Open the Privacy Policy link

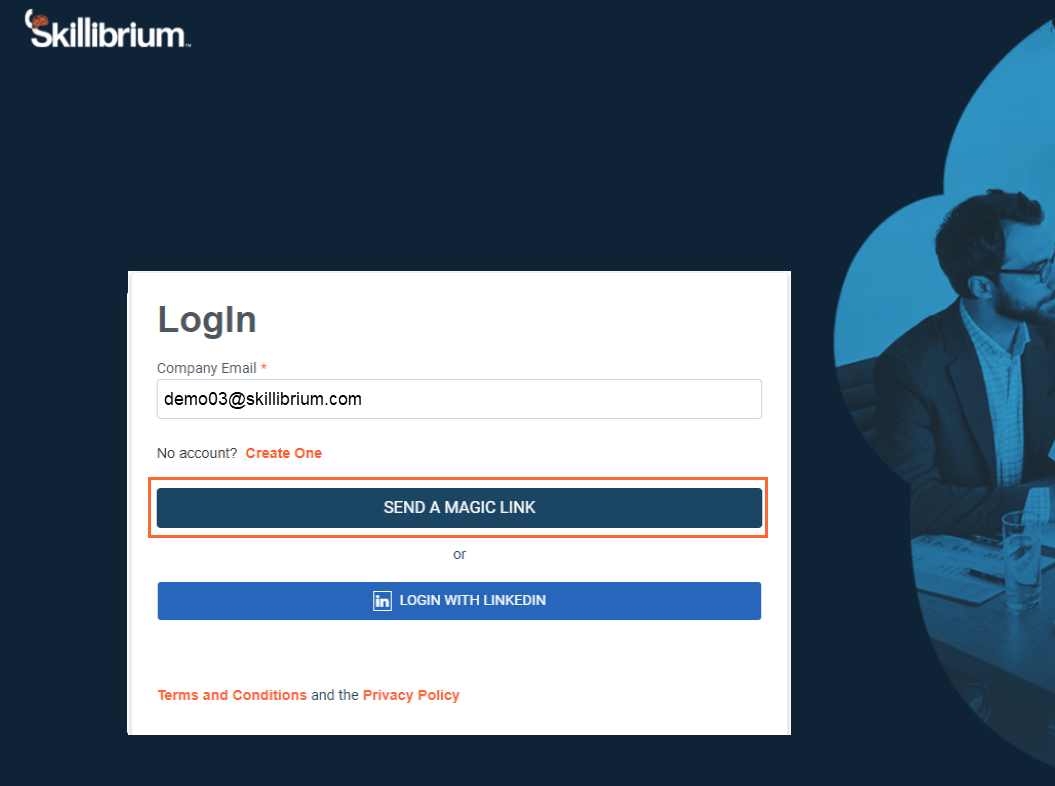click(411, 695)
